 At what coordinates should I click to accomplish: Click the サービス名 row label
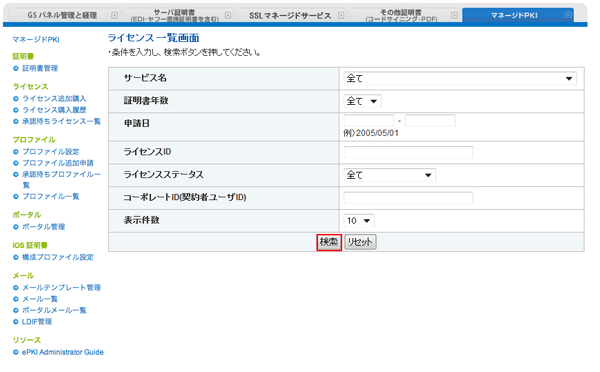tap(145, 78)
